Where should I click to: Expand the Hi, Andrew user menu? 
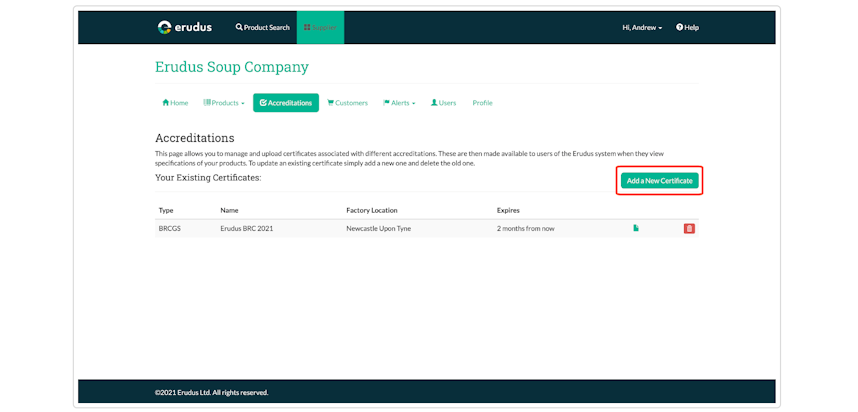point(642,27)
